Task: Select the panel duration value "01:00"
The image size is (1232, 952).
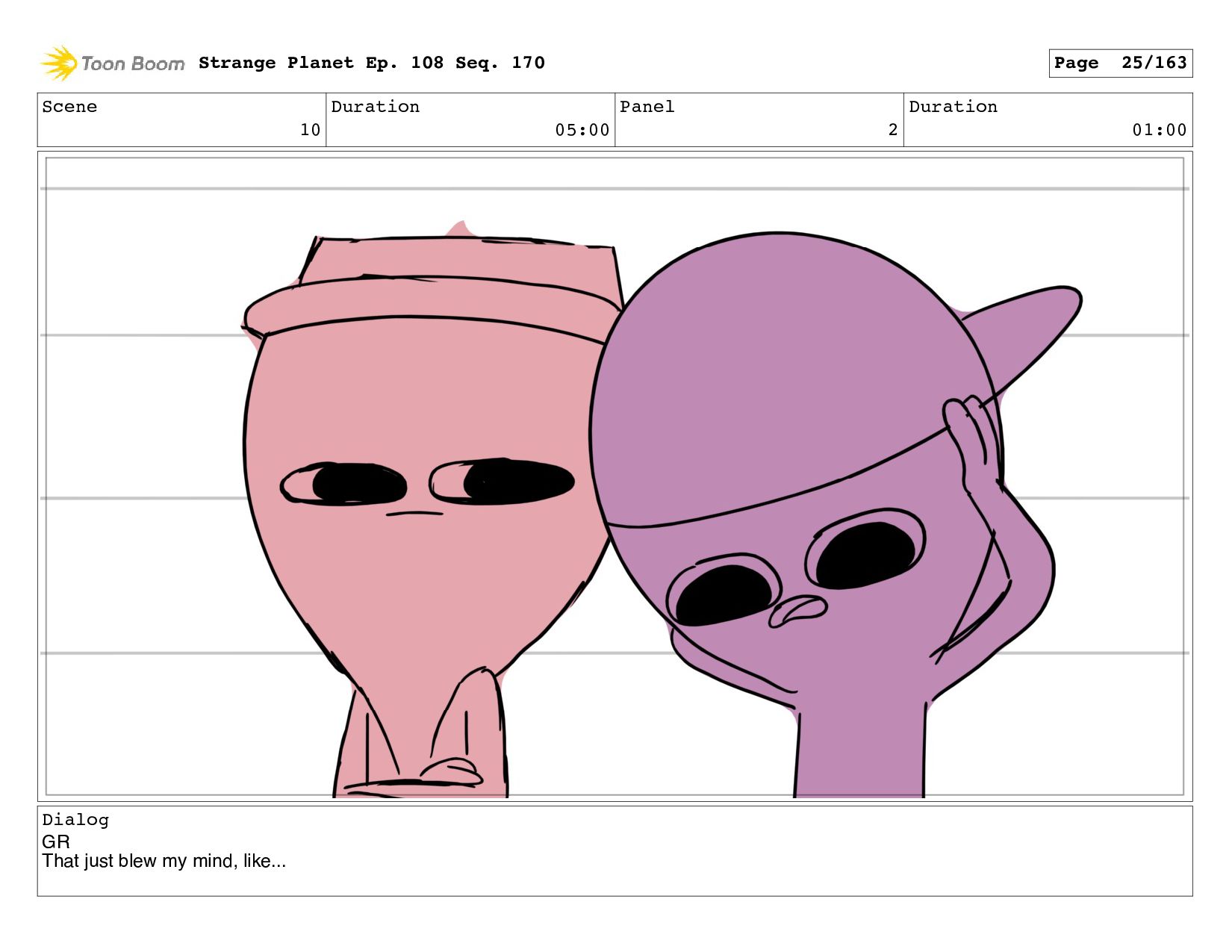Action: point(1160,130)
